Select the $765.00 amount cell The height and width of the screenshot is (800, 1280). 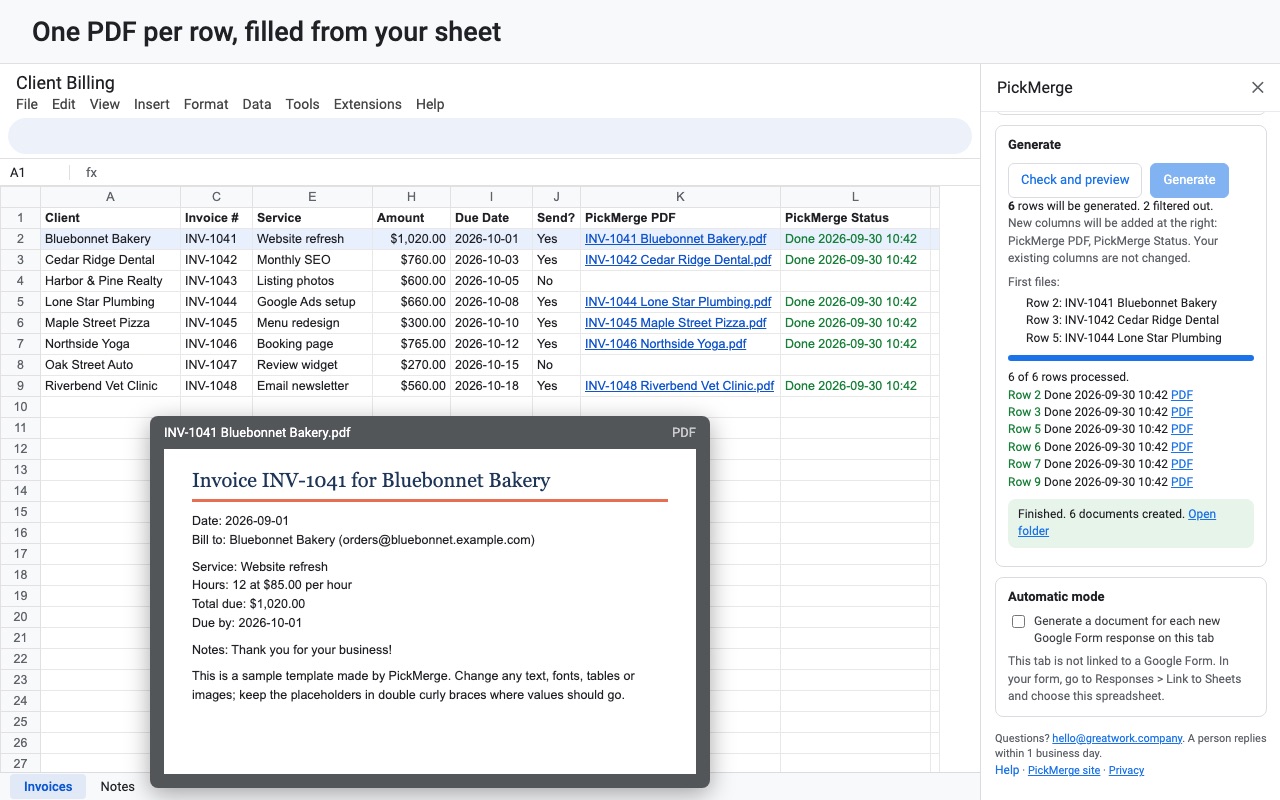[x=411, y=344]
